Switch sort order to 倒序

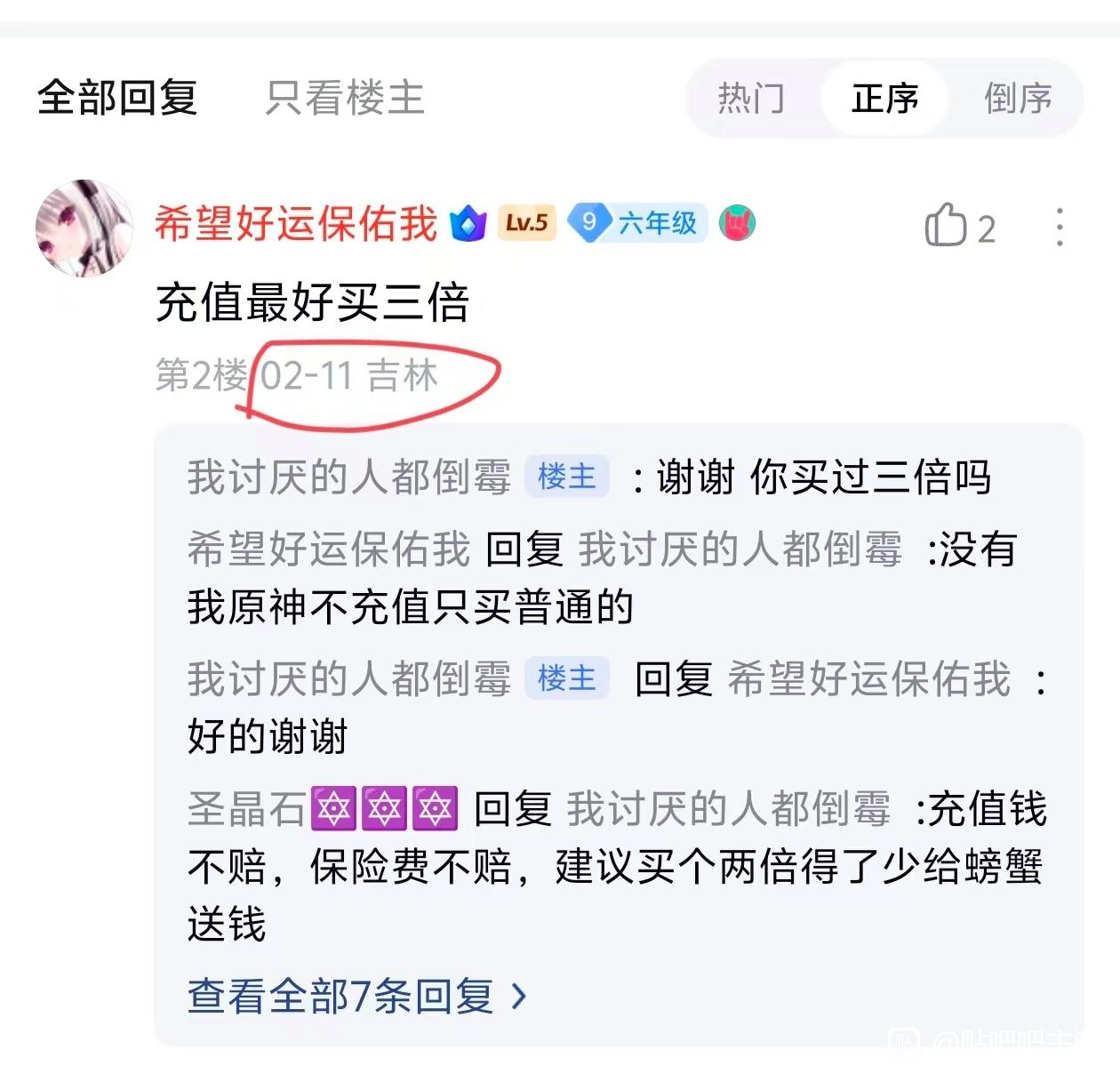(x=1018, y=98)
